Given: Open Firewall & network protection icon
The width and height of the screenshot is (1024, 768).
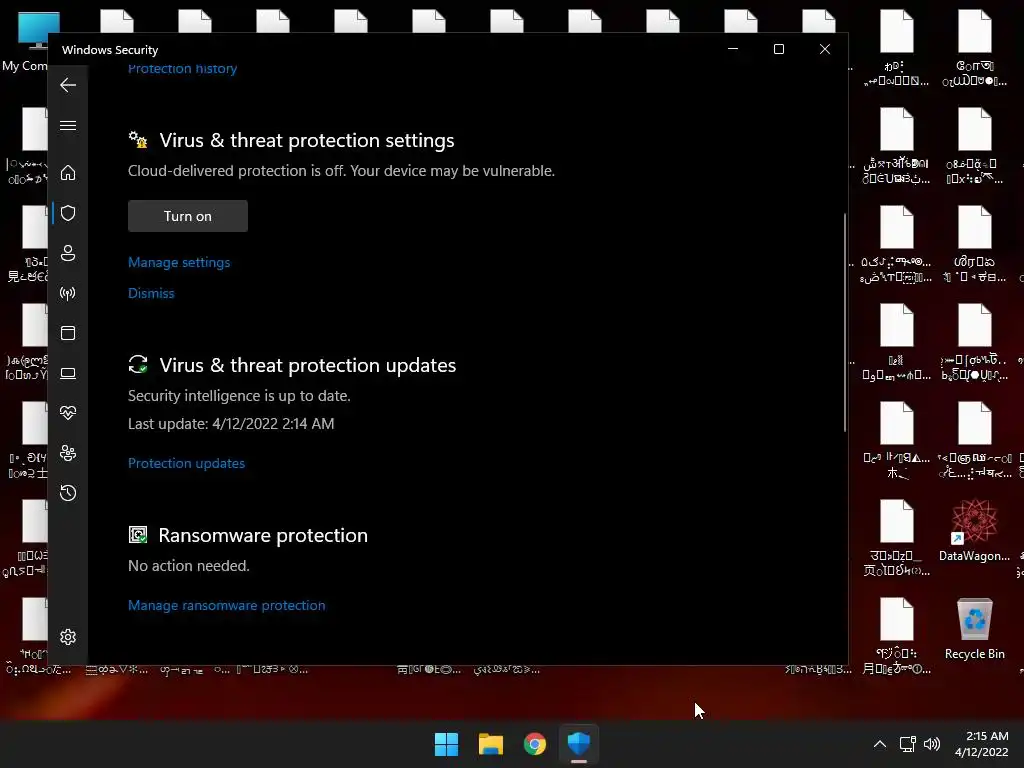Looking at the screenshot, I should (68, 293).
